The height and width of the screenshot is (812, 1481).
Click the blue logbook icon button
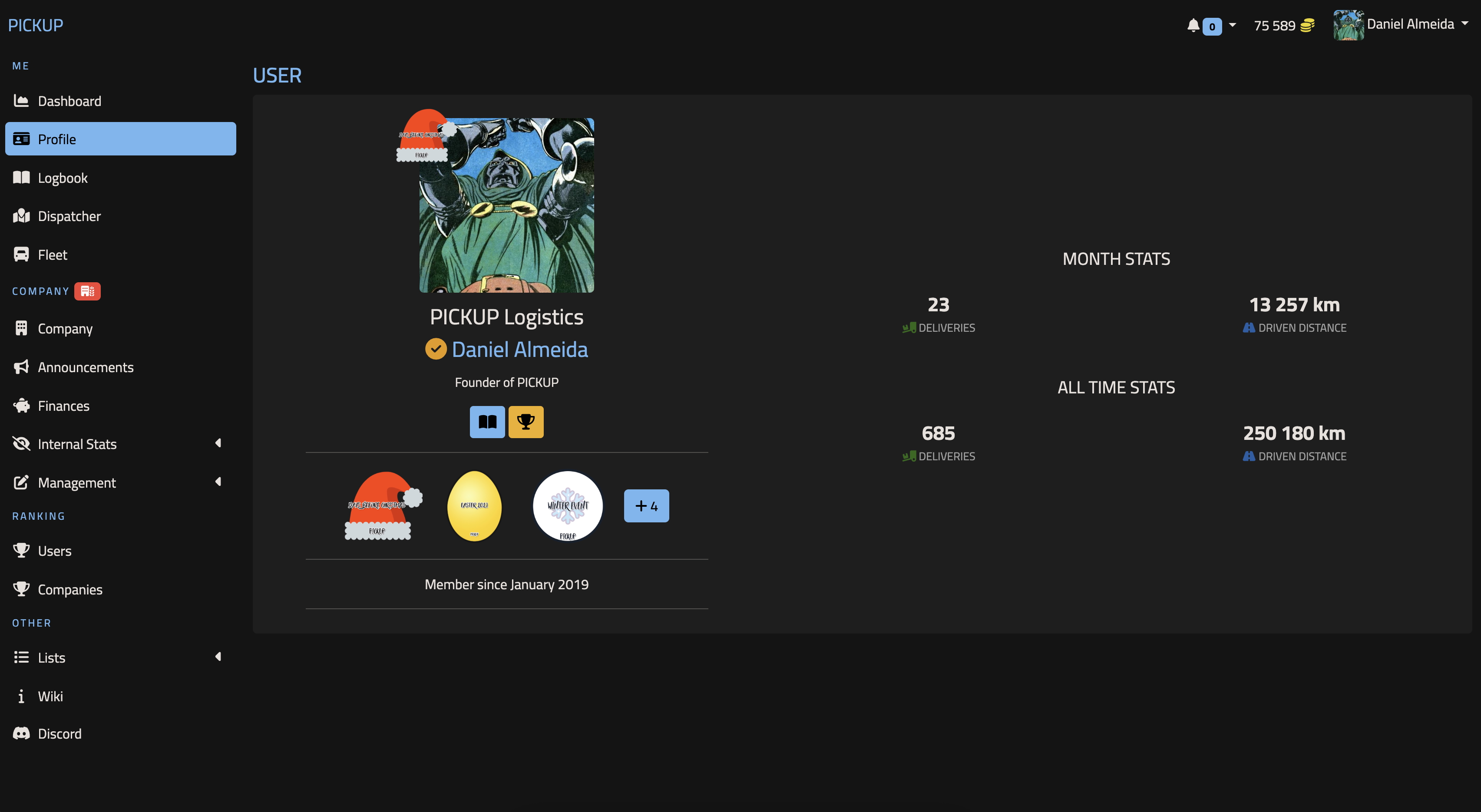tap(487, 422)
